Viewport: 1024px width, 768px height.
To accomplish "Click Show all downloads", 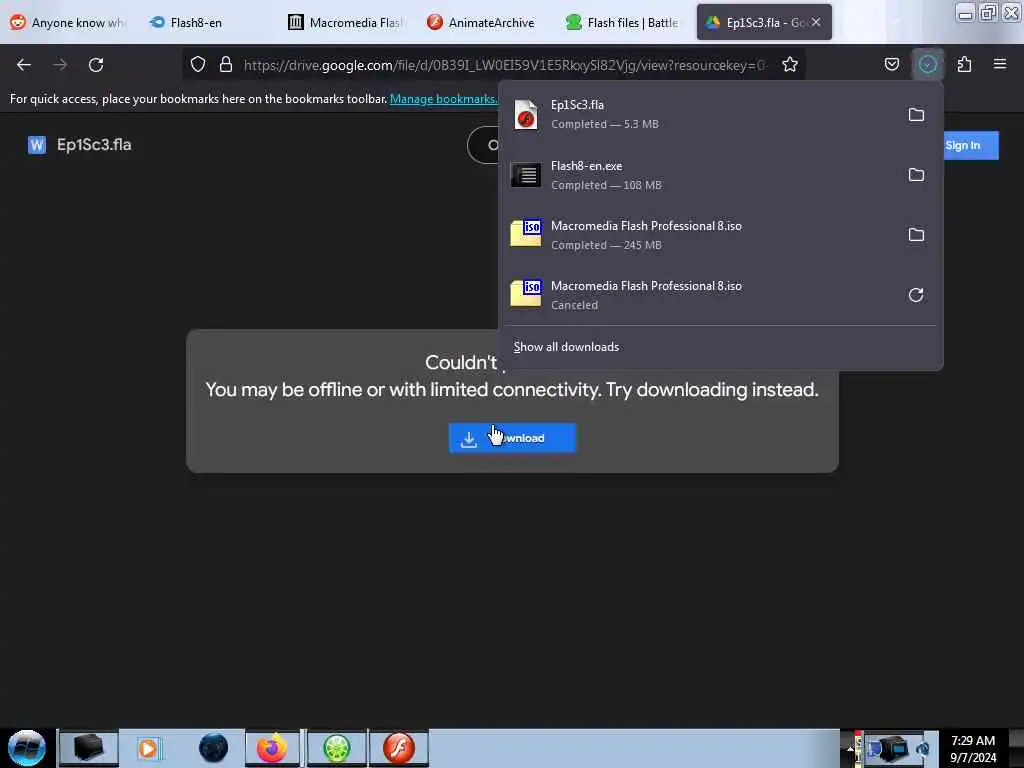I will 566,347.
